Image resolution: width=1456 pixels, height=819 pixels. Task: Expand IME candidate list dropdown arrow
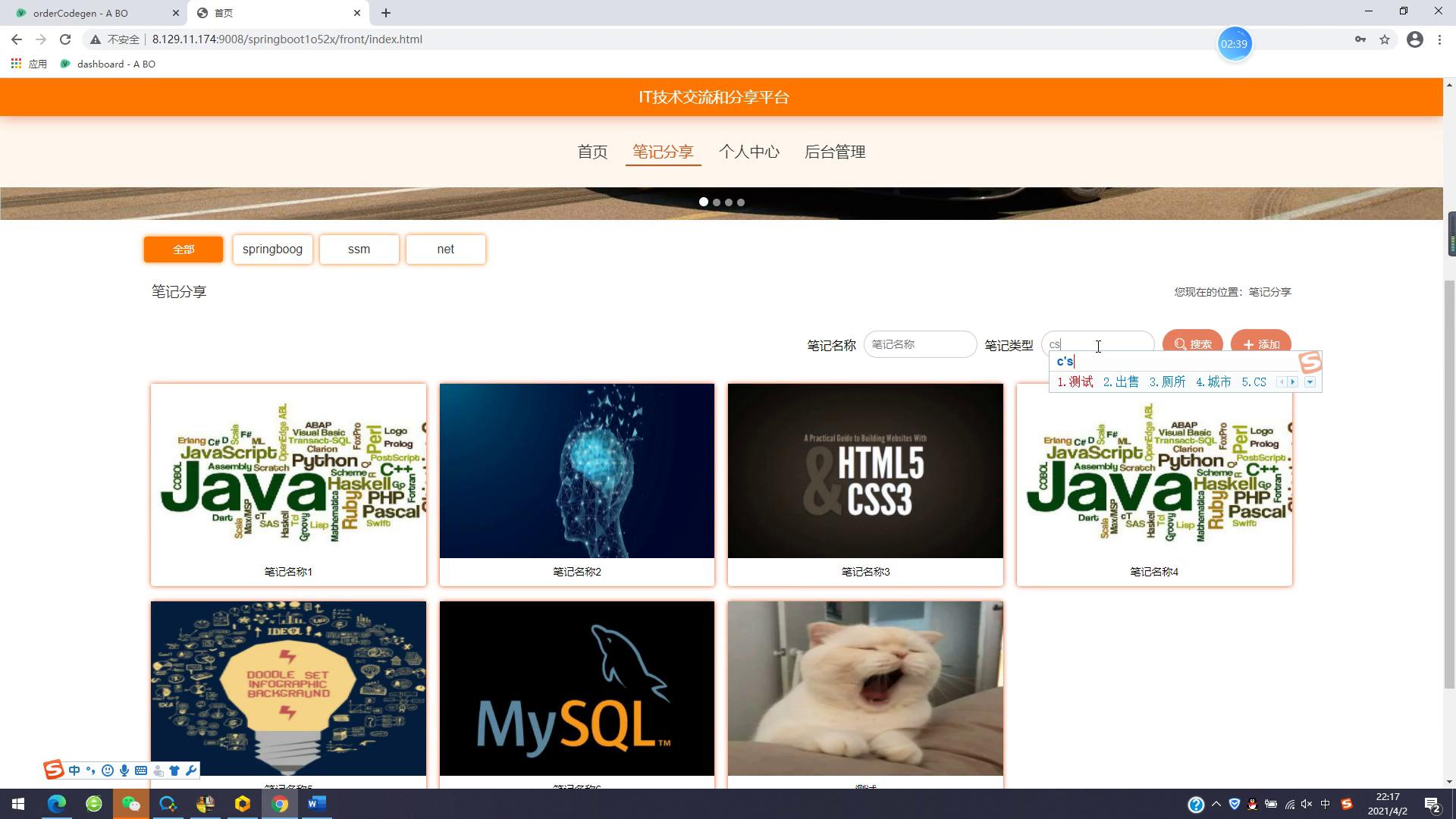click(1310, 382)
